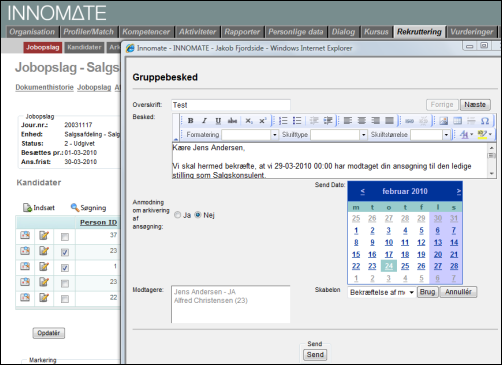Open the Formatering dropdown
This screenshot has width=502, height=365.
coord(250,135)
